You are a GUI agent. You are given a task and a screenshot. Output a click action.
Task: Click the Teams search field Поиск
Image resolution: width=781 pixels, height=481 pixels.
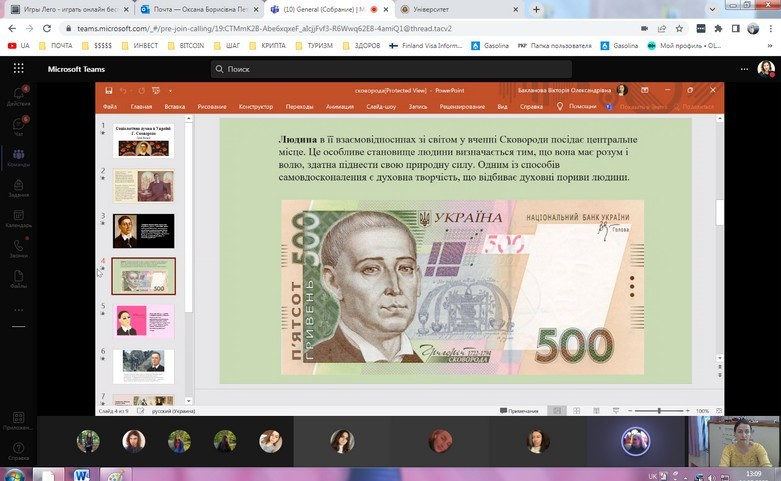(391, 69)
